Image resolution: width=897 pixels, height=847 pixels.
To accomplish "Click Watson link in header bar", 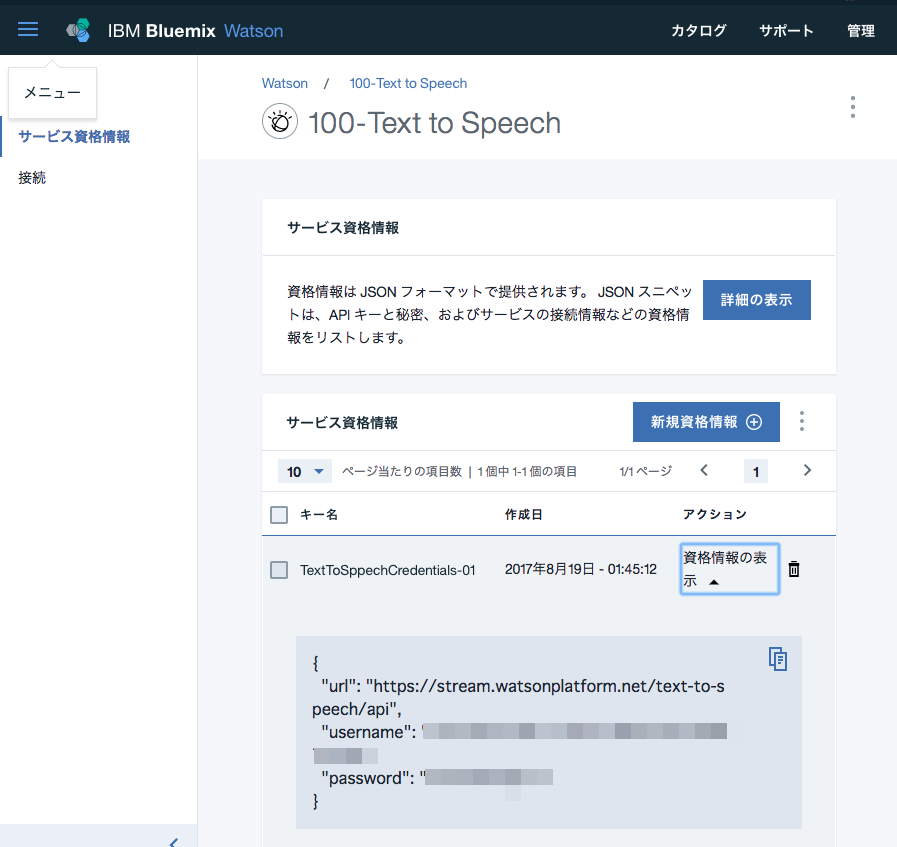I will (x=253, y=31).
